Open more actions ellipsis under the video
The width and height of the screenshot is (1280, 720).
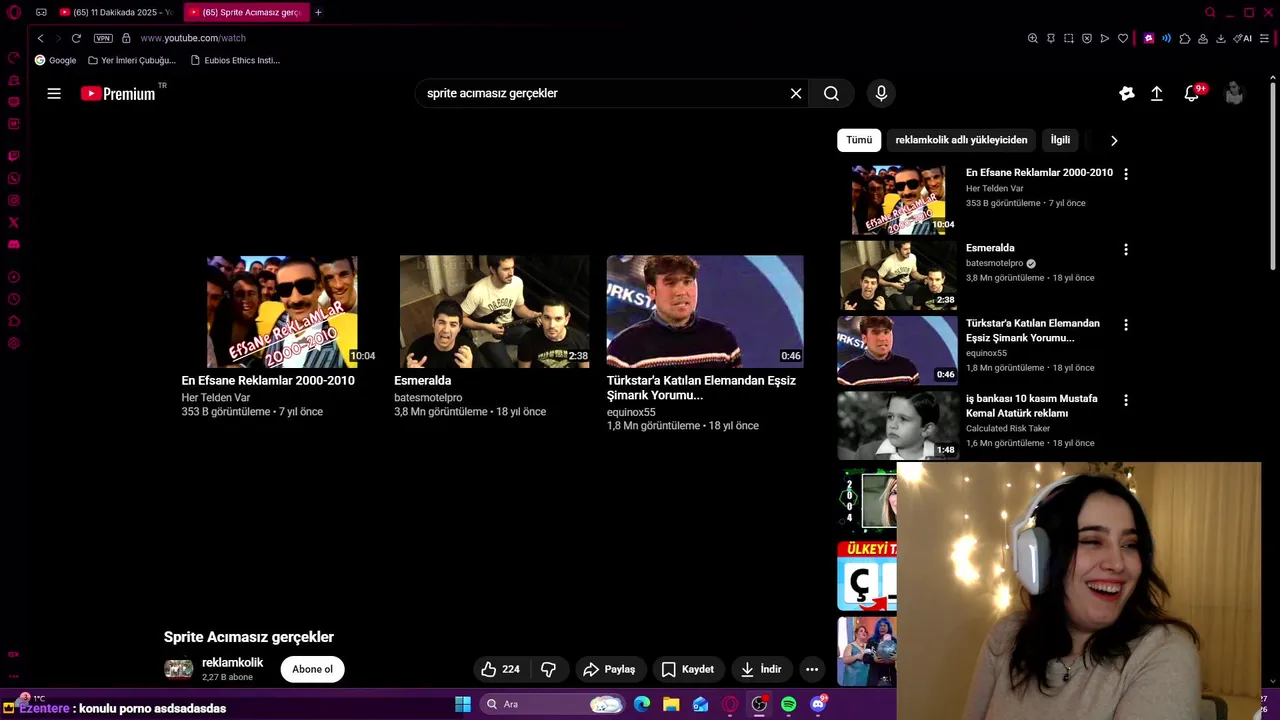(x=812, y=669)
